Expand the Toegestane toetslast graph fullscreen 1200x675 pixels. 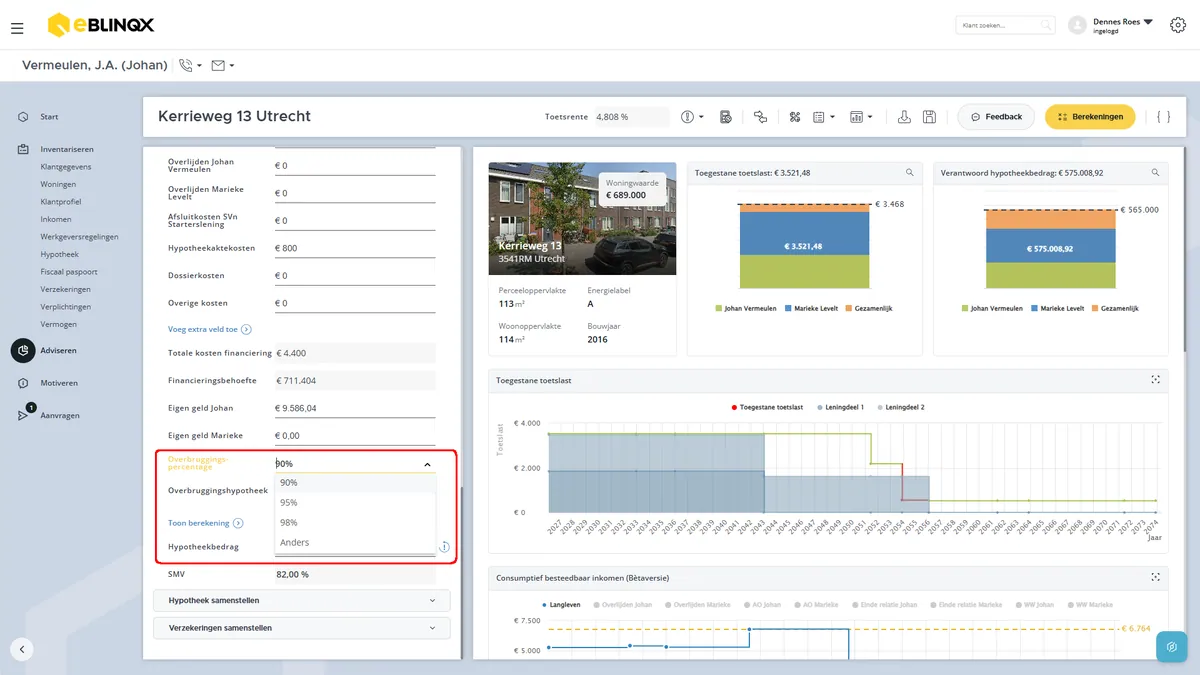pyautogui.click(x=1155, y=380)
